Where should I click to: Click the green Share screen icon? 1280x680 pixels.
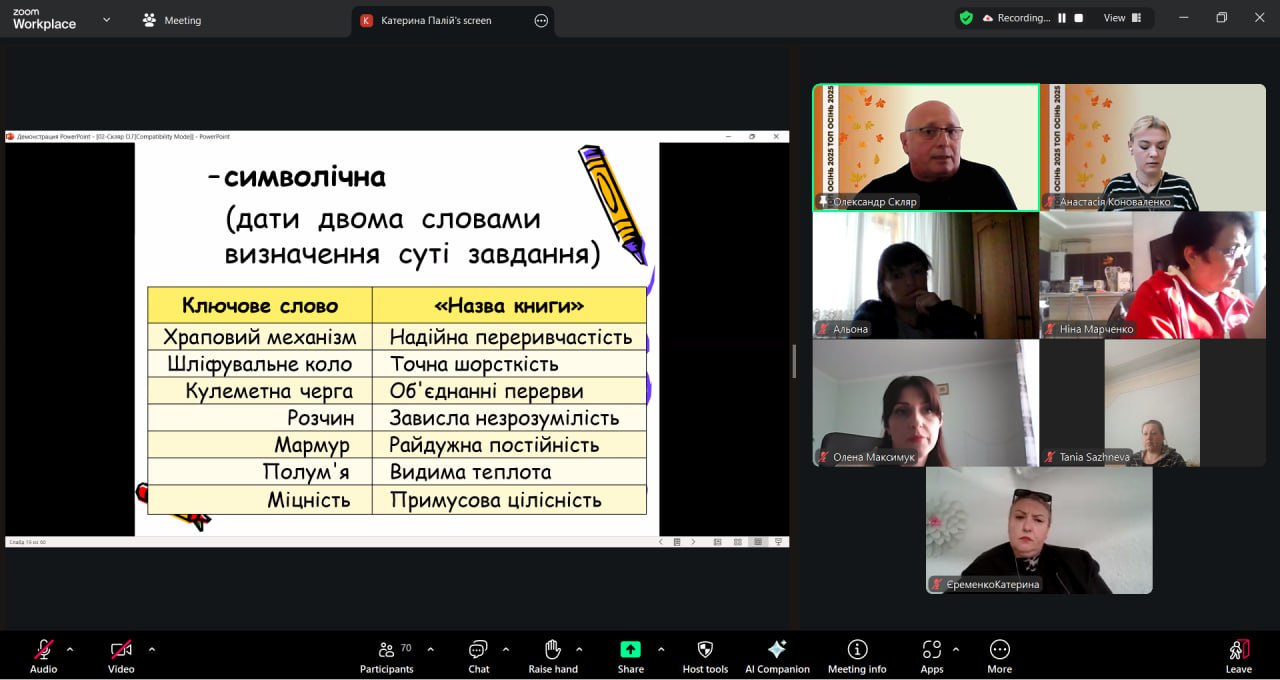point(630,649)
